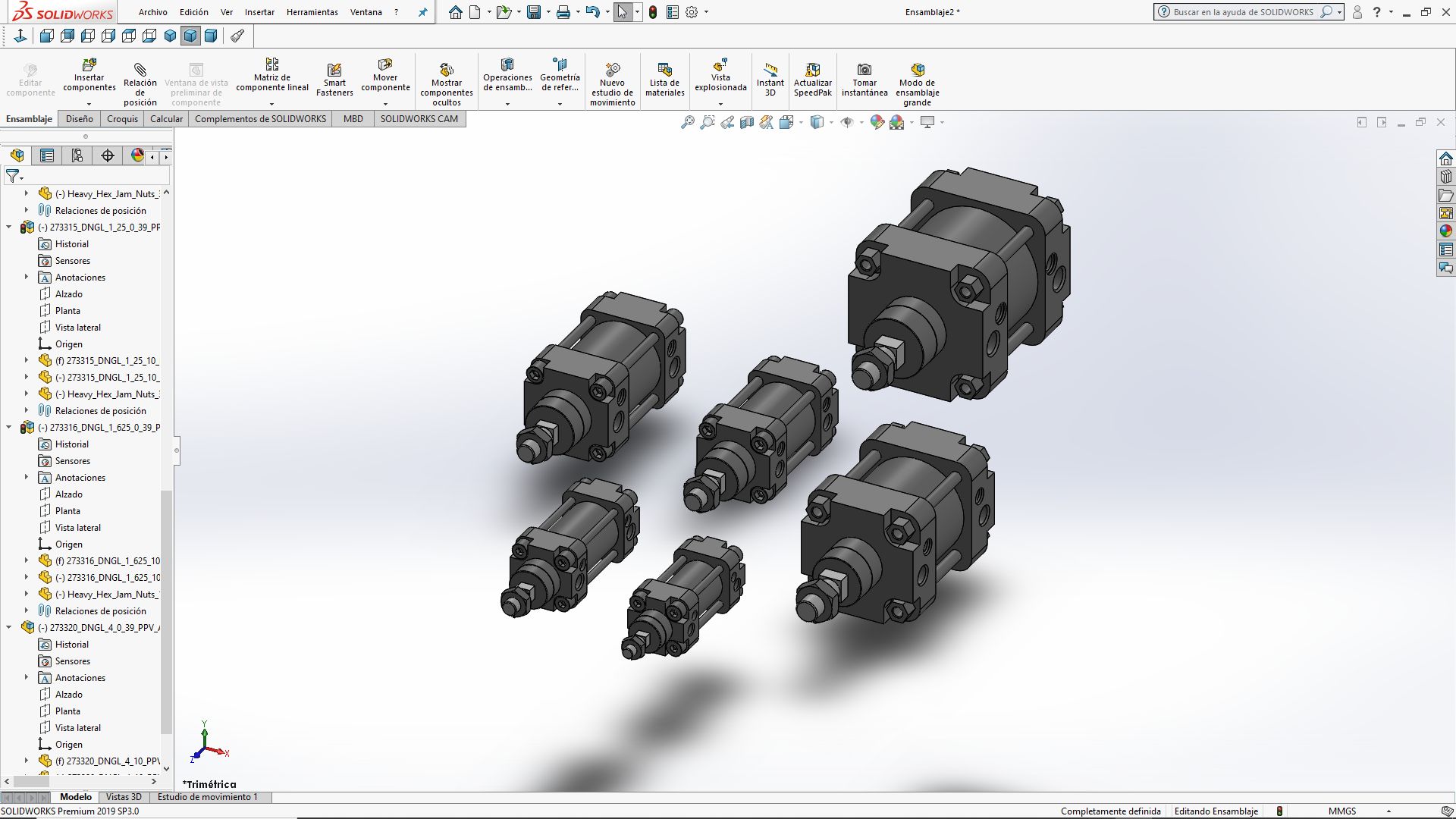This screenshot has height=819, width=1456.
Task: Click the Insertar componentes icon
Action: pyautogui.click(x=89, y=66)
